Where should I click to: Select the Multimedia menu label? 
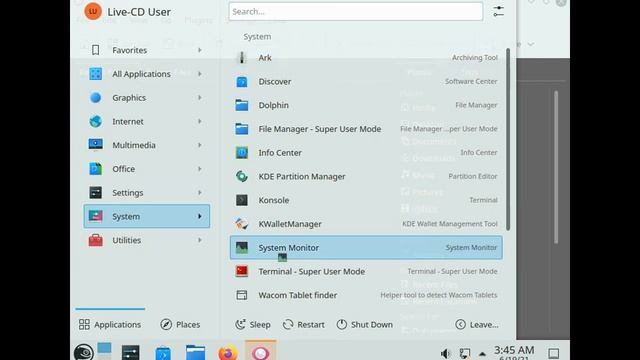pos(134,145)
